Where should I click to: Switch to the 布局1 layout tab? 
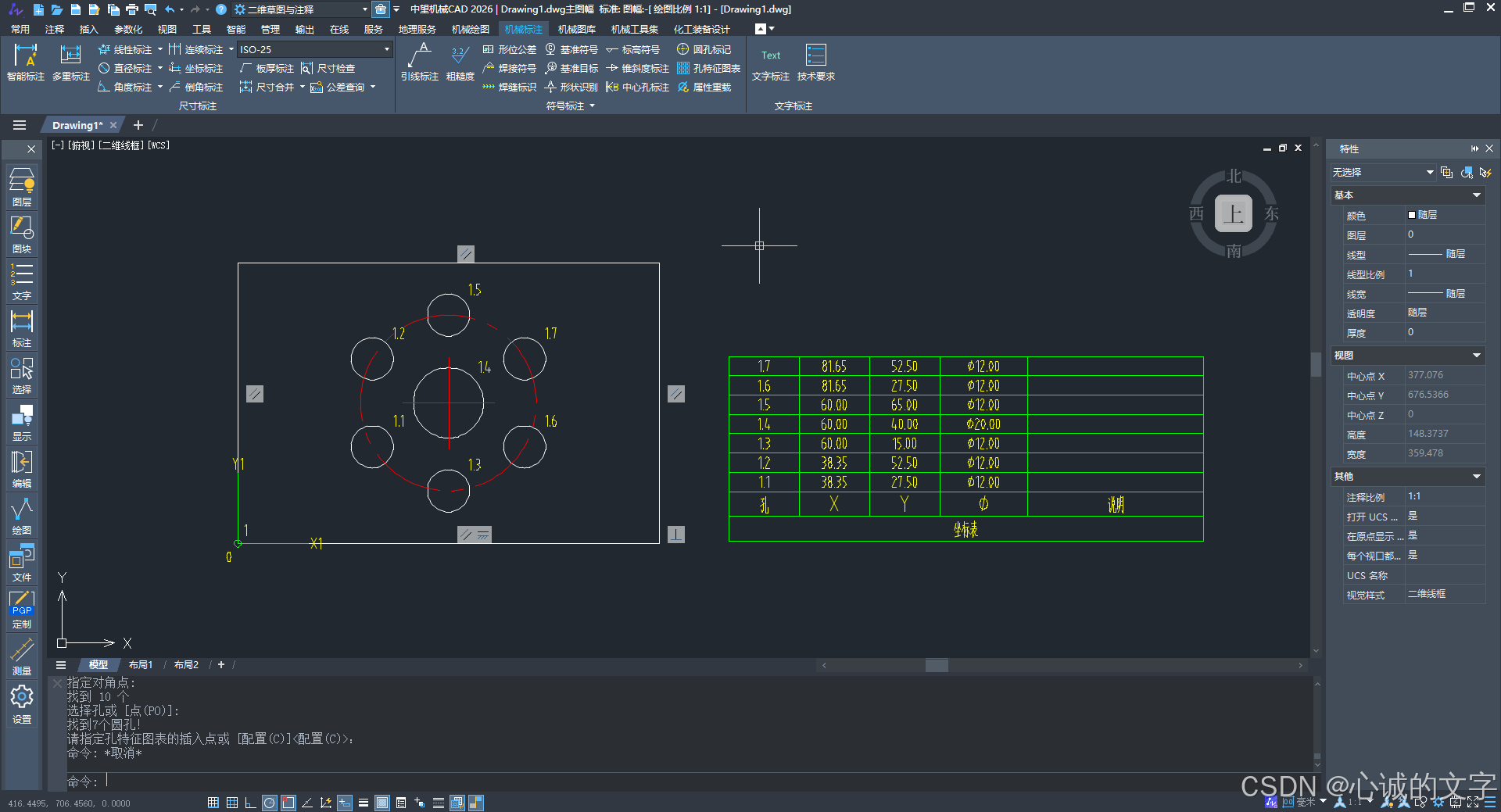[141, 665]
